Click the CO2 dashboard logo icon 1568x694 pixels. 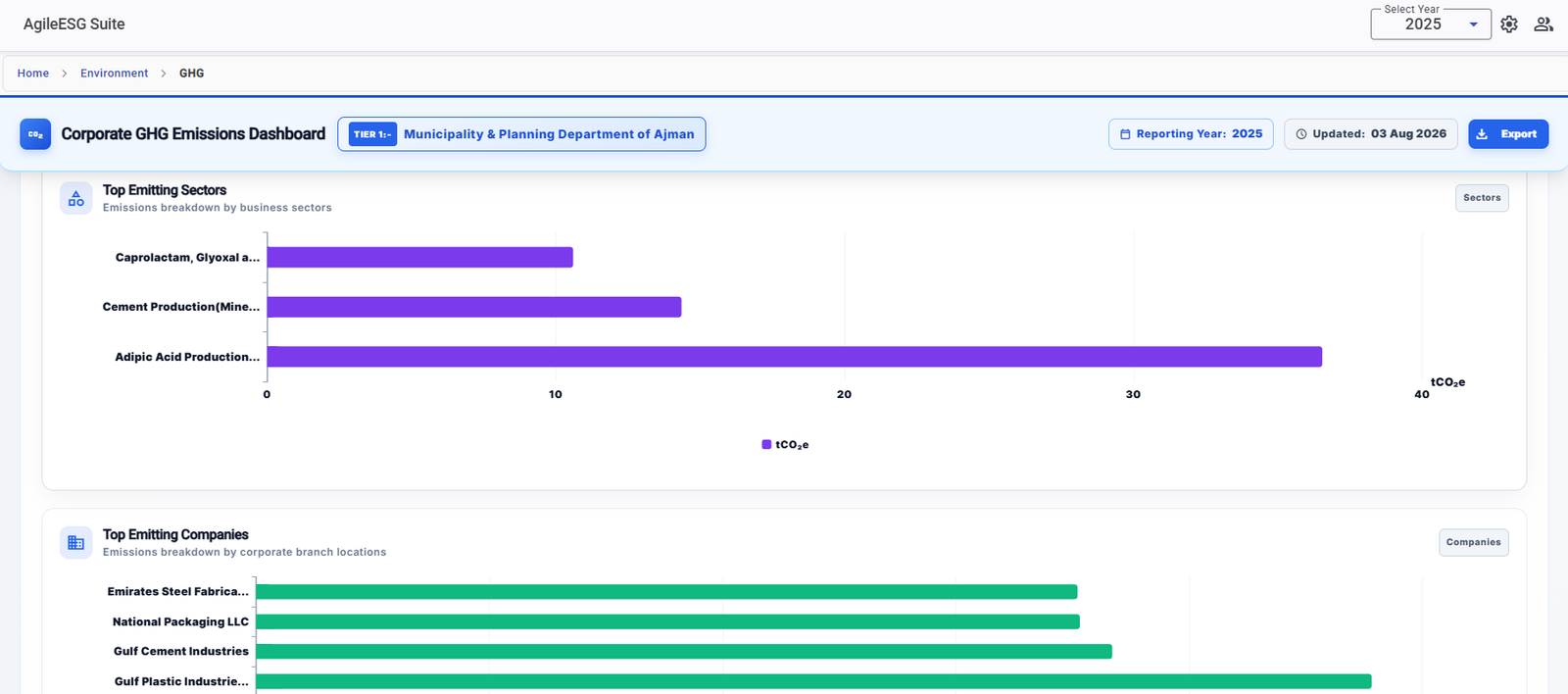point(35,134)
